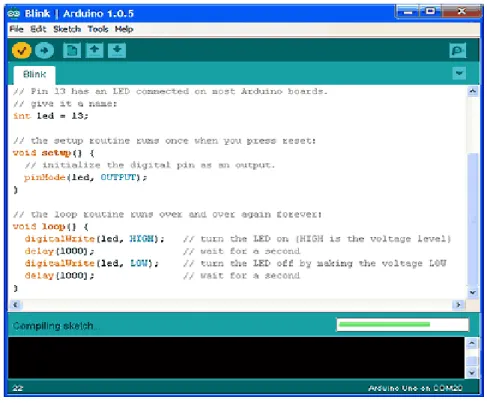Click line number 22 in status bar

[18, 388]
